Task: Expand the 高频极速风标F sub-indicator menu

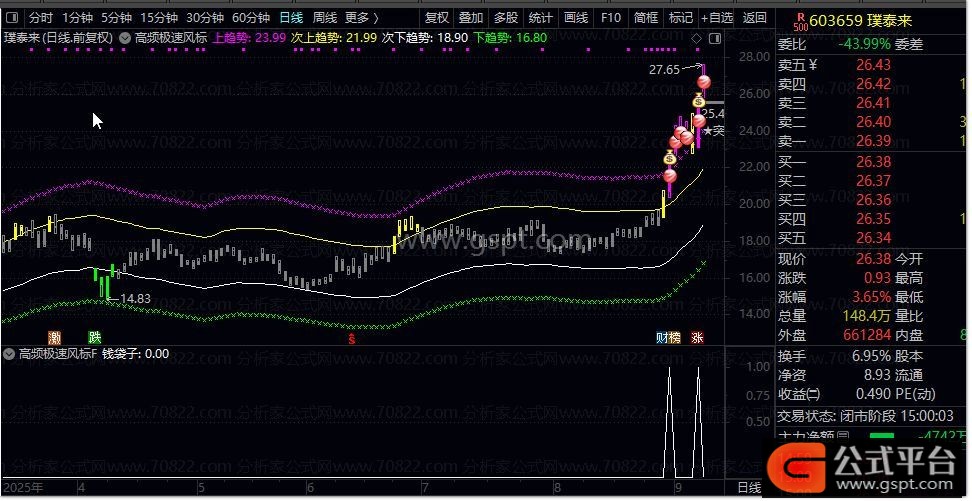Action: pyautogui.click(x=9, y=354)
